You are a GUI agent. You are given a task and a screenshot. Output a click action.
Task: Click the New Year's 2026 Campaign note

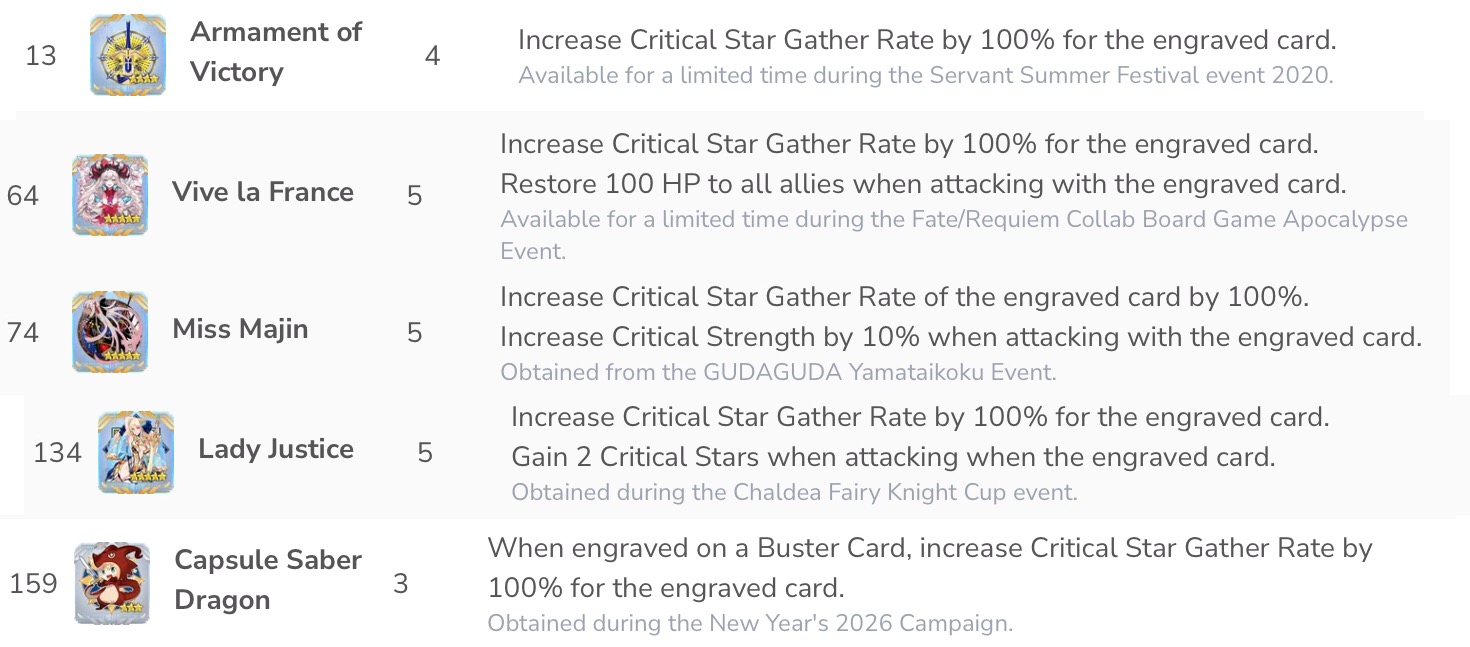[x=750, y=624]
